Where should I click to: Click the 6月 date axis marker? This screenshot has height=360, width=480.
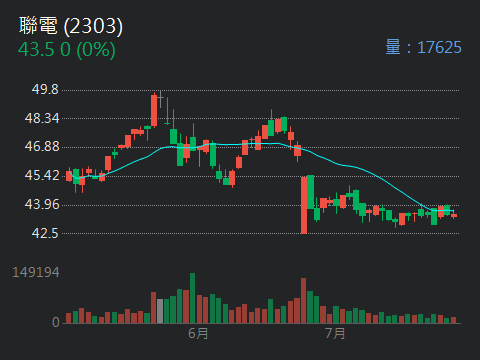[x=198, y=333]
